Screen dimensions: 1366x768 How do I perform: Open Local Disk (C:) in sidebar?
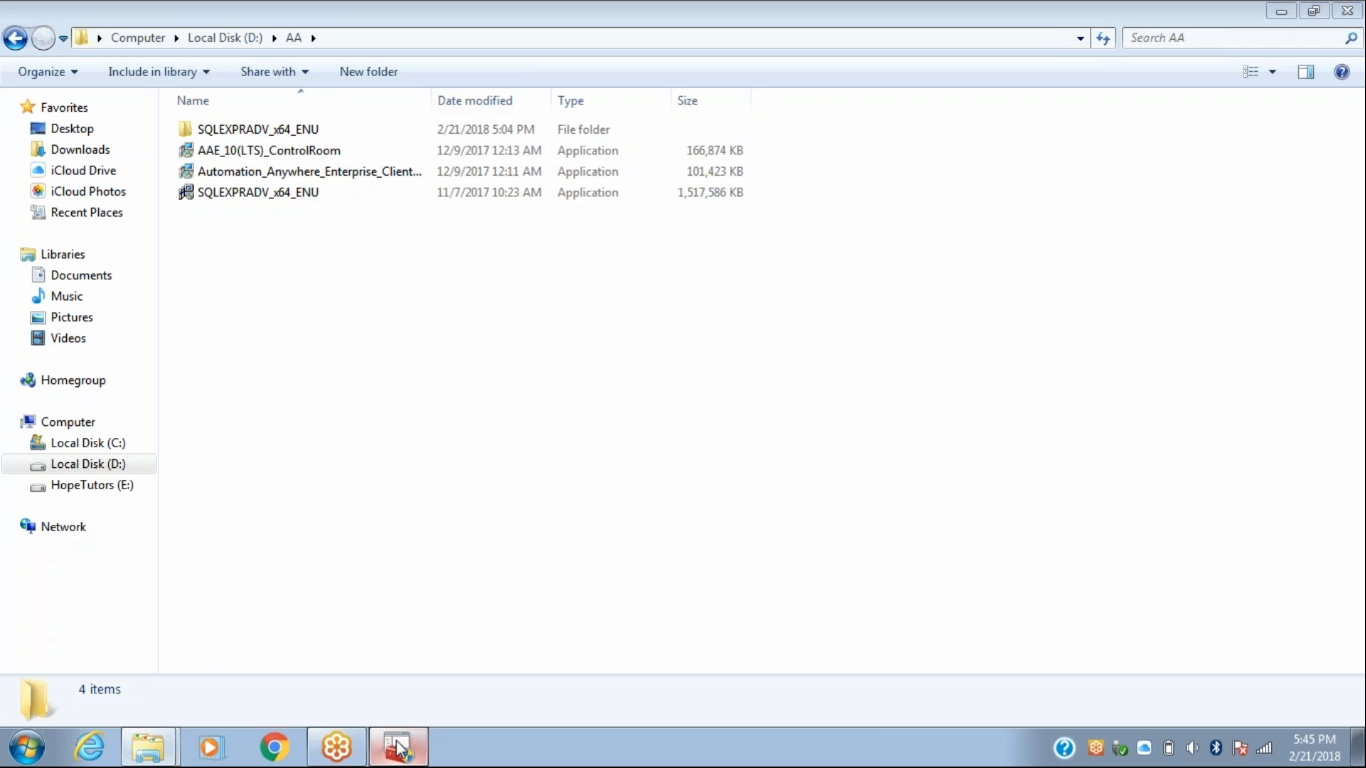click(x=88, y=444)
